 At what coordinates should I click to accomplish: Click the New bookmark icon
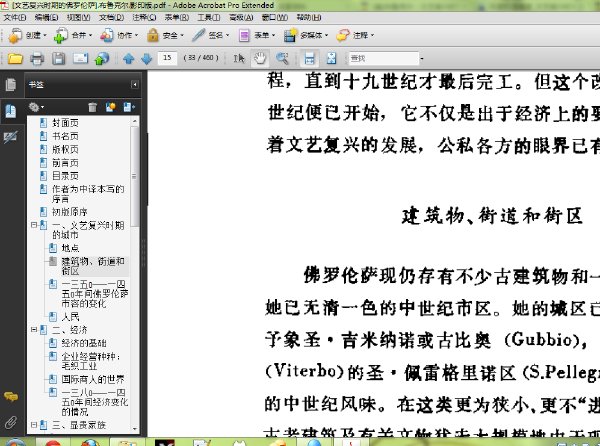pyautogui.click(x=111, y=107)
